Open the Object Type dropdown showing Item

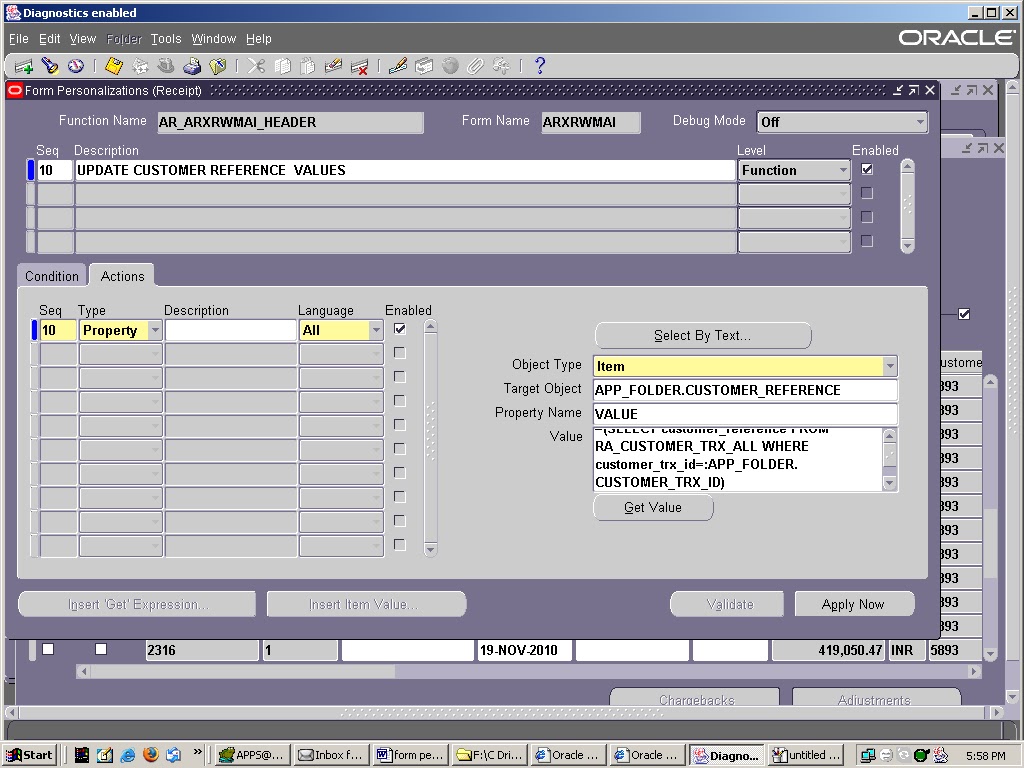pyautogui.click(x=889, y=366)
